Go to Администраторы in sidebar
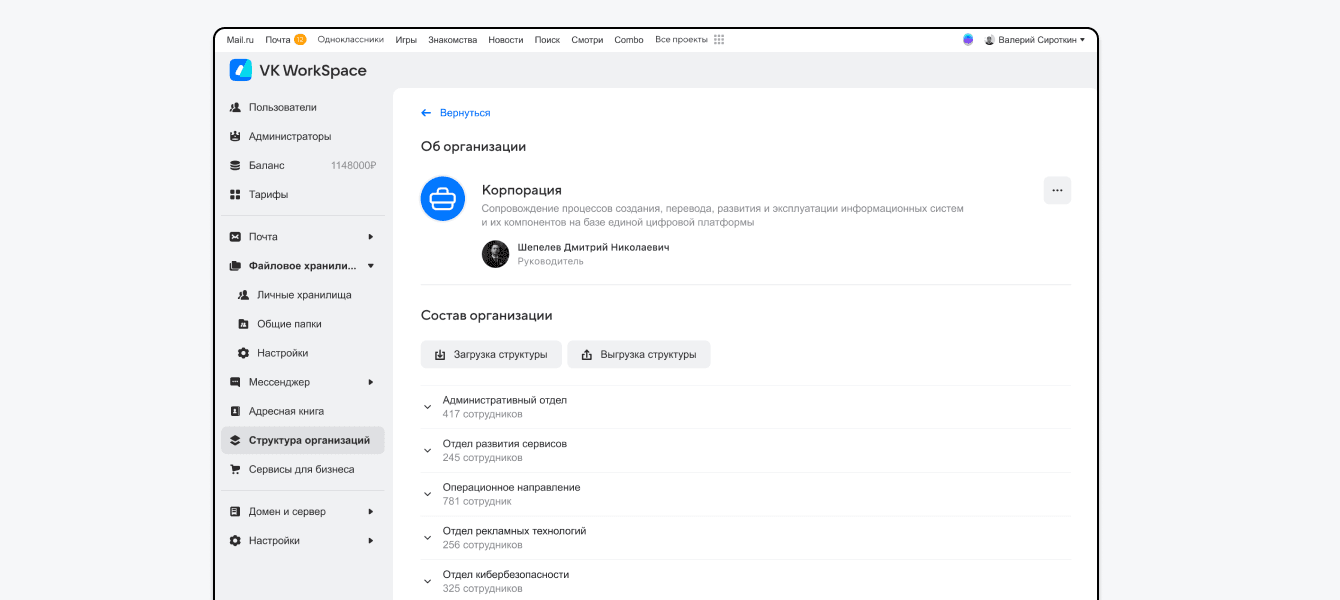 point(289,136)
